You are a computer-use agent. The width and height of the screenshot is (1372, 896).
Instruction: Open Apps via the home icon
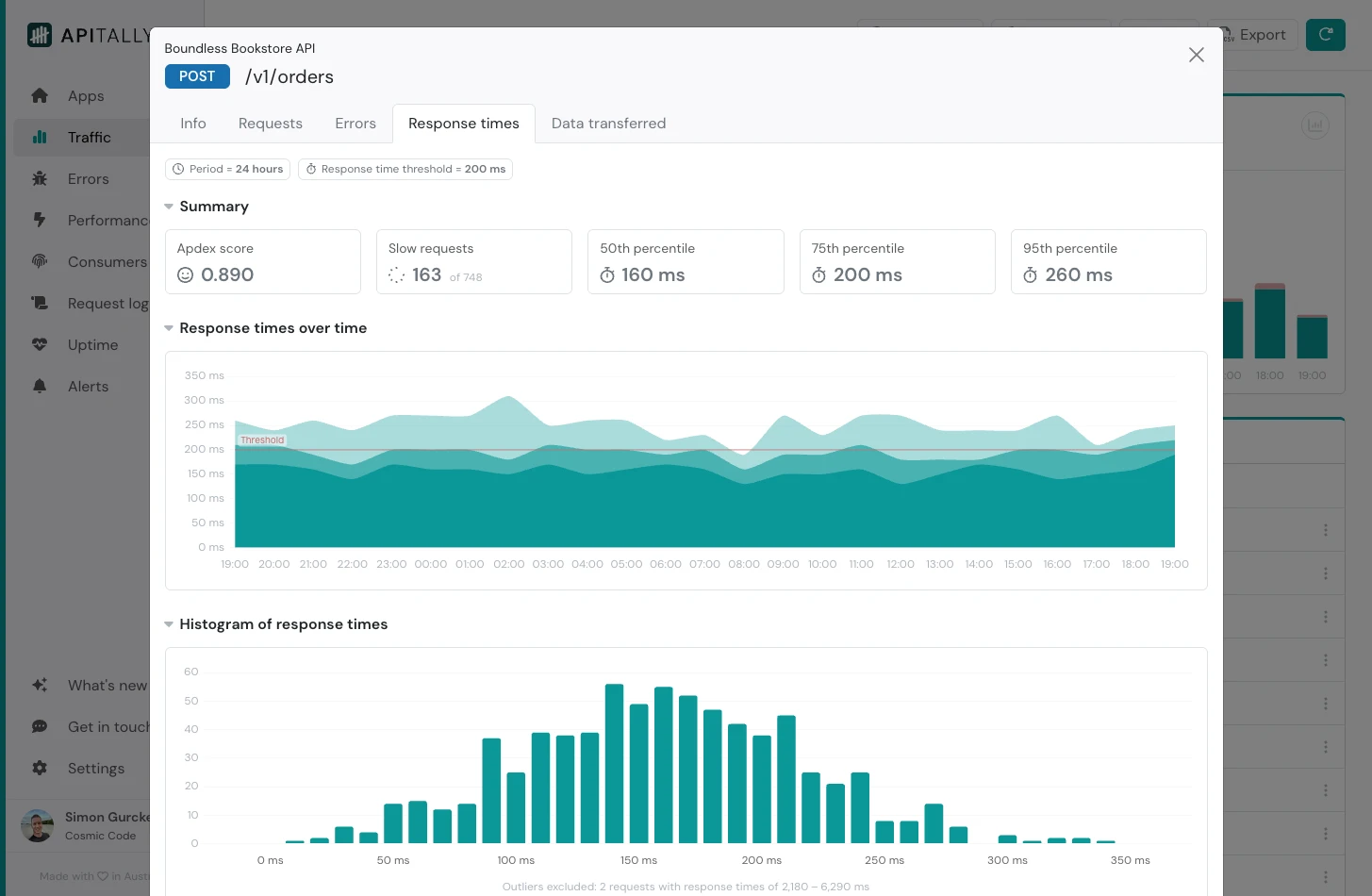pos(40,96)
